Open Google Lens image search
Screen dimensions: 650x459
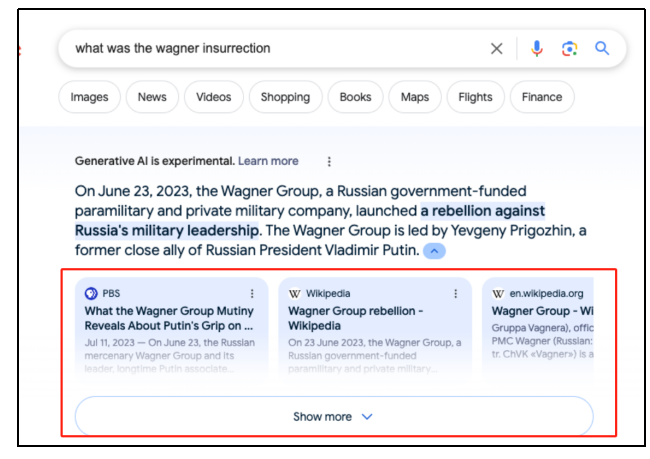(x=569, y=48)
